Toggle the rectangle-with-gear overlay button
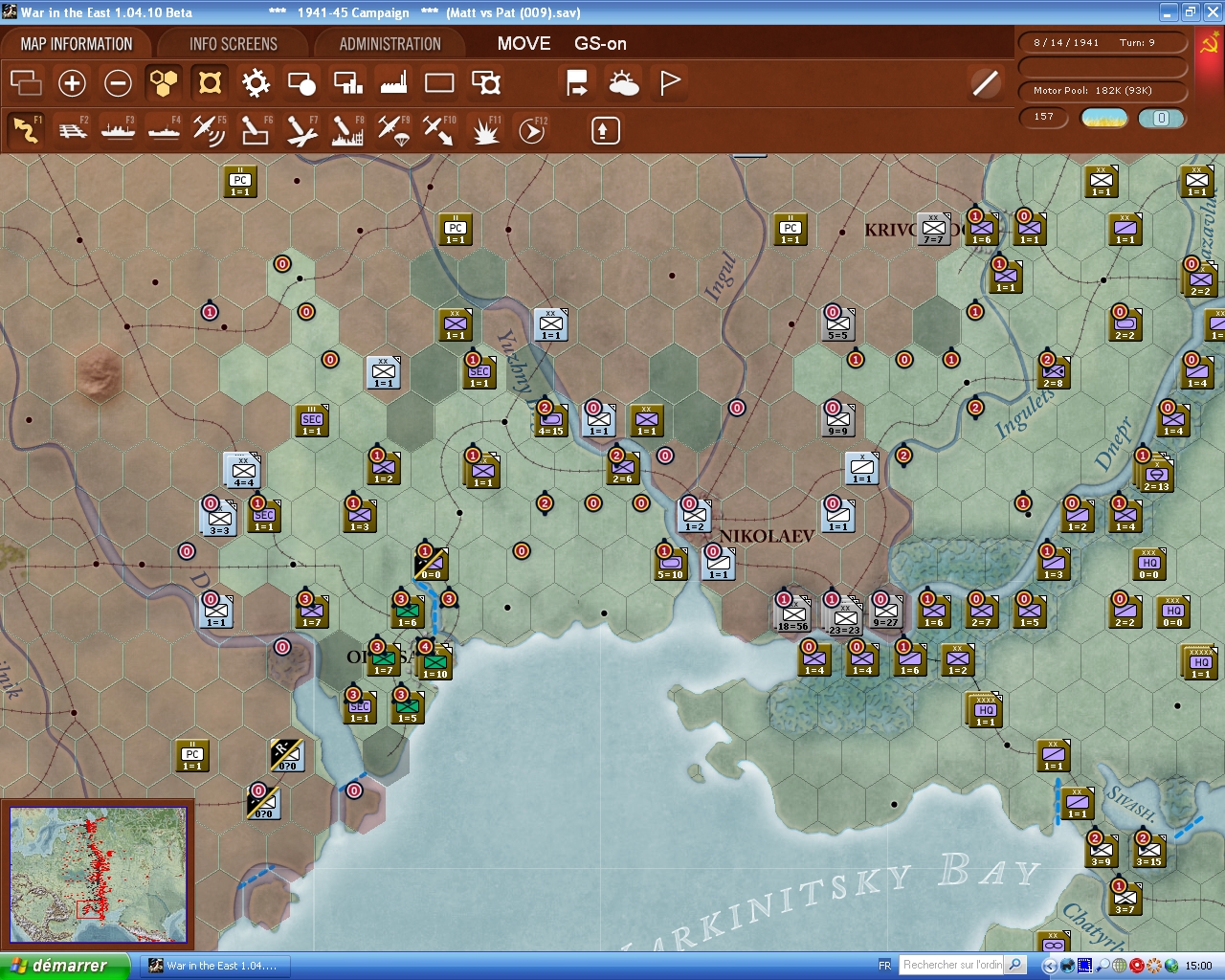 [x=486, y=83]
